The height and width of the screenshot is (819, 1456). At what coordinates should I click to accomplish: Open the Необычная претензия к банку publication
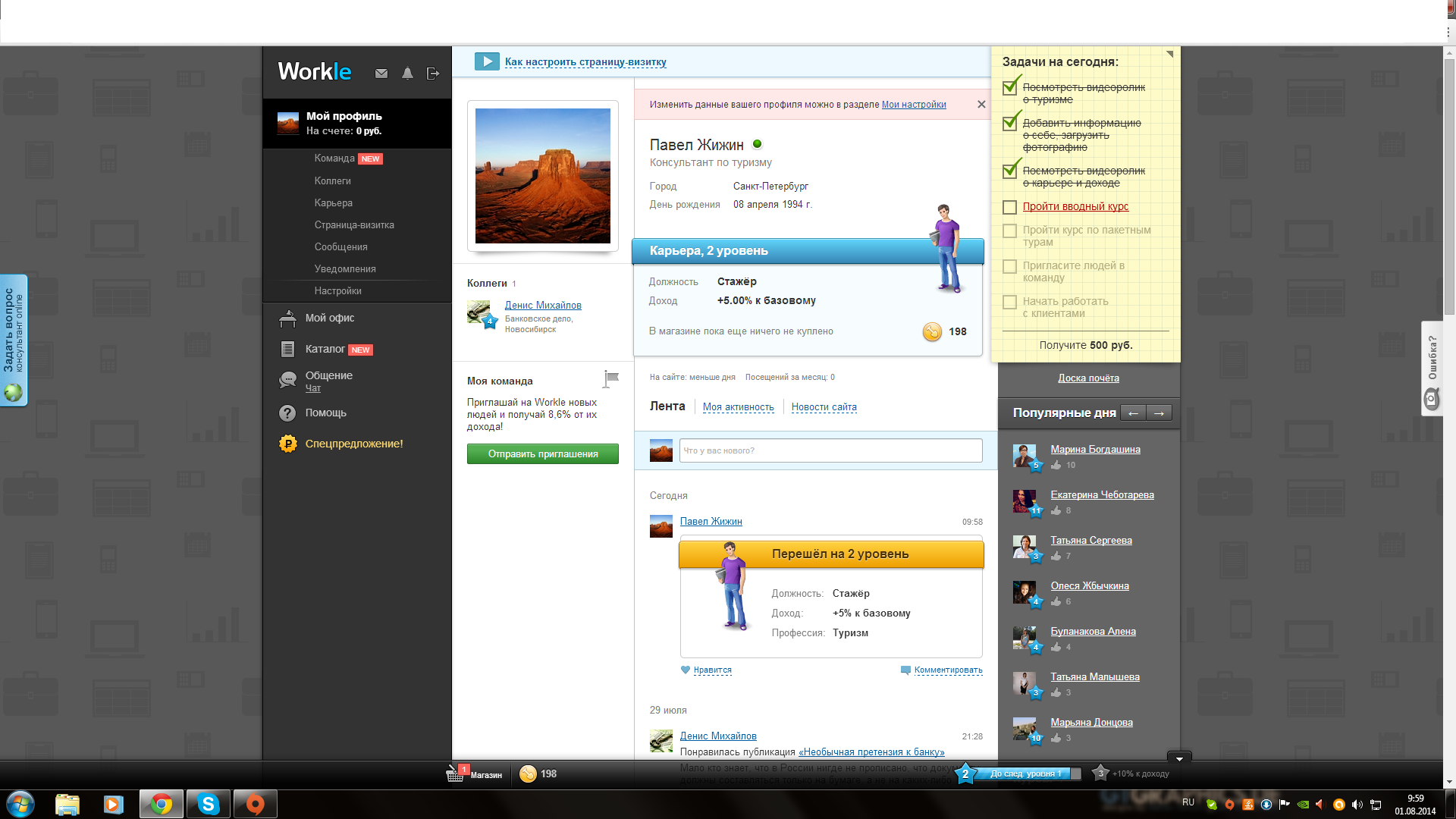coord(871,752)
